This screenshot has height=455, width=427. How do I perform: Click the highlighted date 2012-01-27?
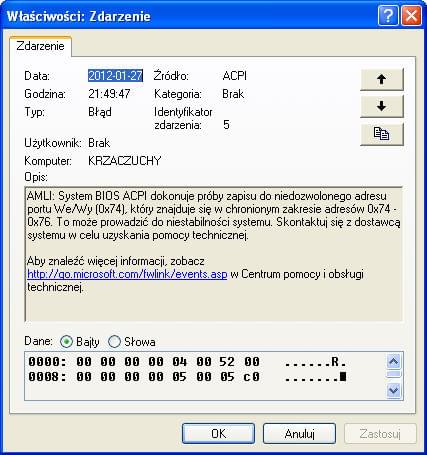pyautogui.click(x=115, y=76)
